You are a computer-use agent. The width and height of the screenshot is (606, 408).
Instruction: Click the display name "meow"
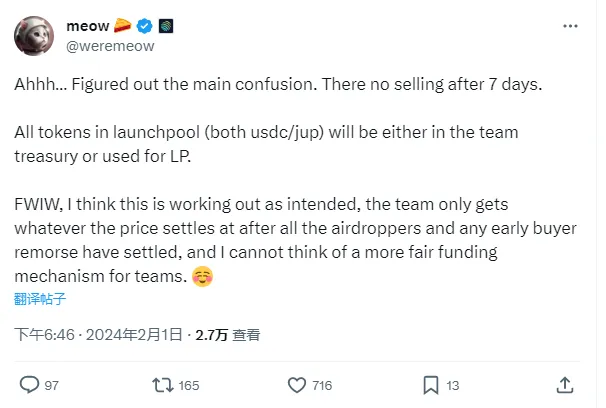coord(88,25)
